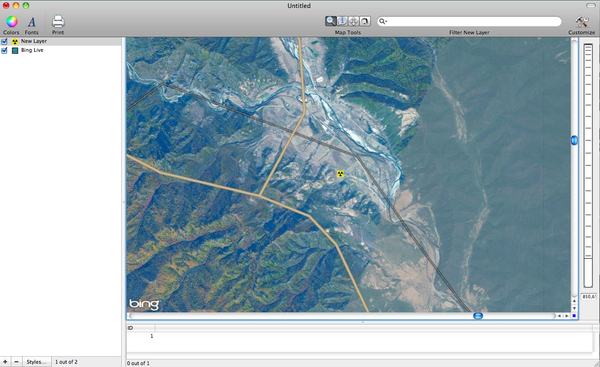Click the zoom level slider track
This screenshot has width=600, height=367.
(x=588, y=165)
